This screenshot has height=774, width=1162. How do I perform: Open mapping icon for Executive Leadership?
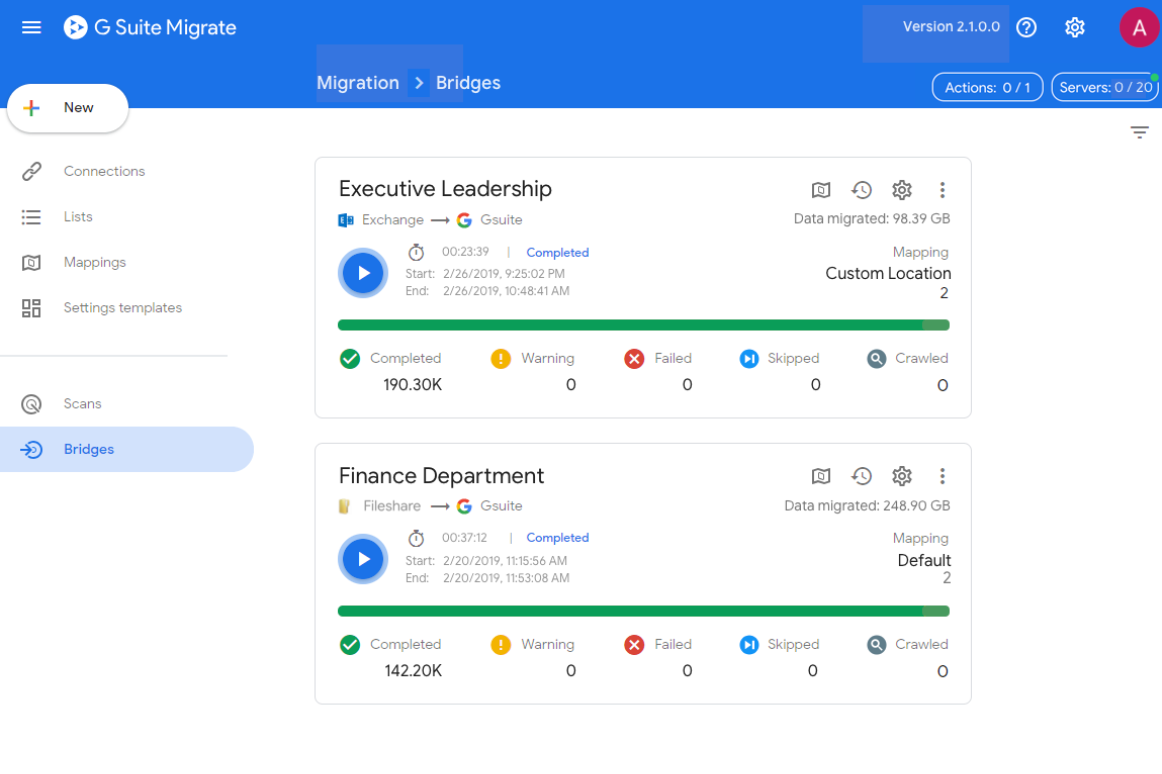pos(821,190)
